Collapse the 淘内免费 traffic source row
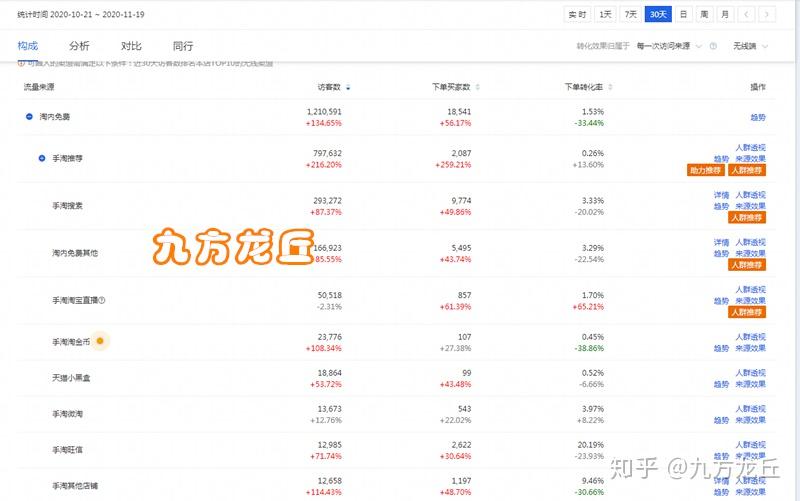The image size is (800, 501). pos(29,117)
